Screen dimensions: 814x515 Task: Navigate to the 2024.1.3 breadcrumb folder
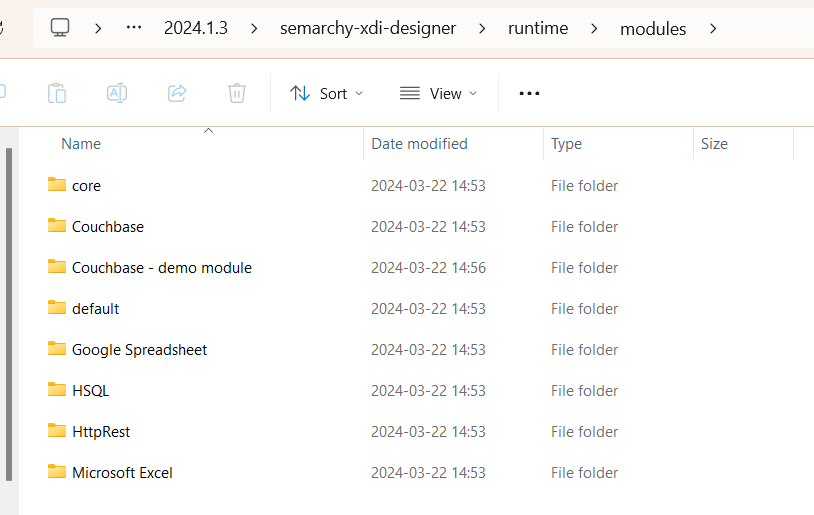(x=196, y=28)
